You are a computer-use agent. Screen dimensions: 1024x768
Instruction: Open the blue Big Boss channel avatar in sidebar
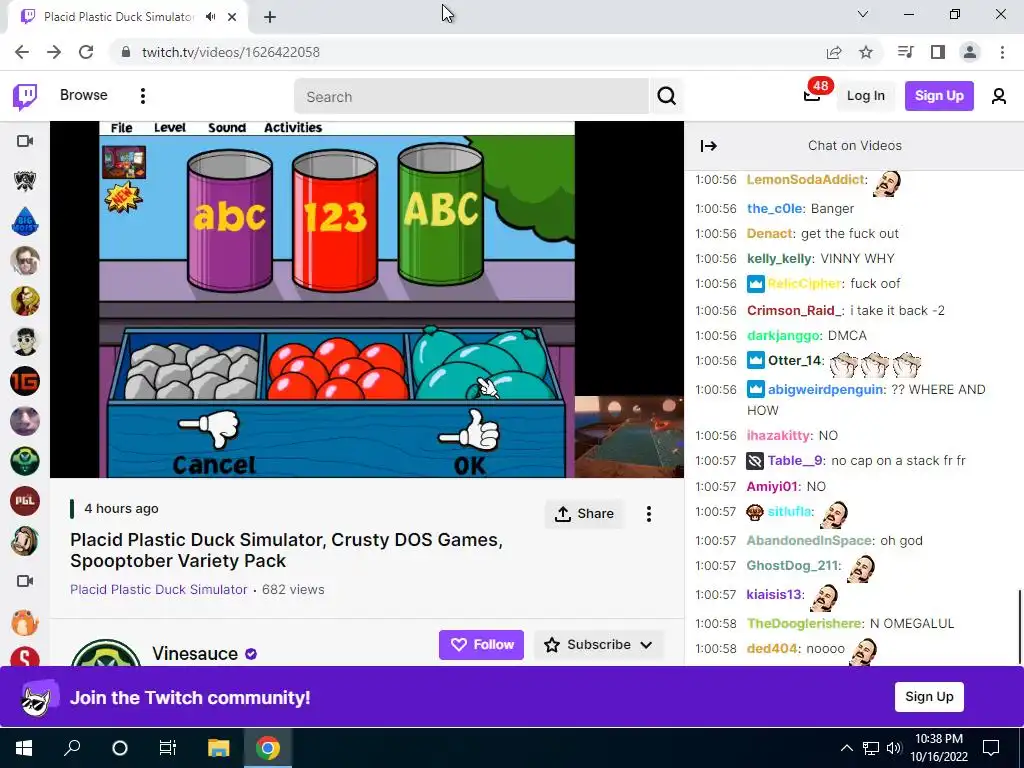tap(25, 221)
